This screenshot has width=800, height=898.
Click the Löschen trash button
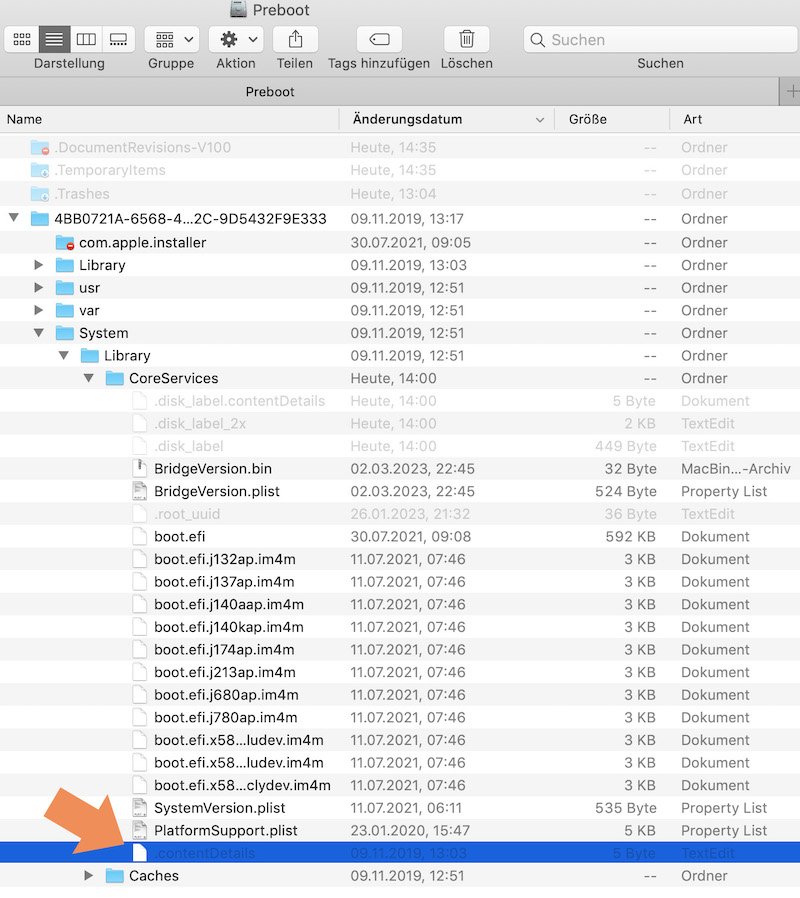(467, 40)
